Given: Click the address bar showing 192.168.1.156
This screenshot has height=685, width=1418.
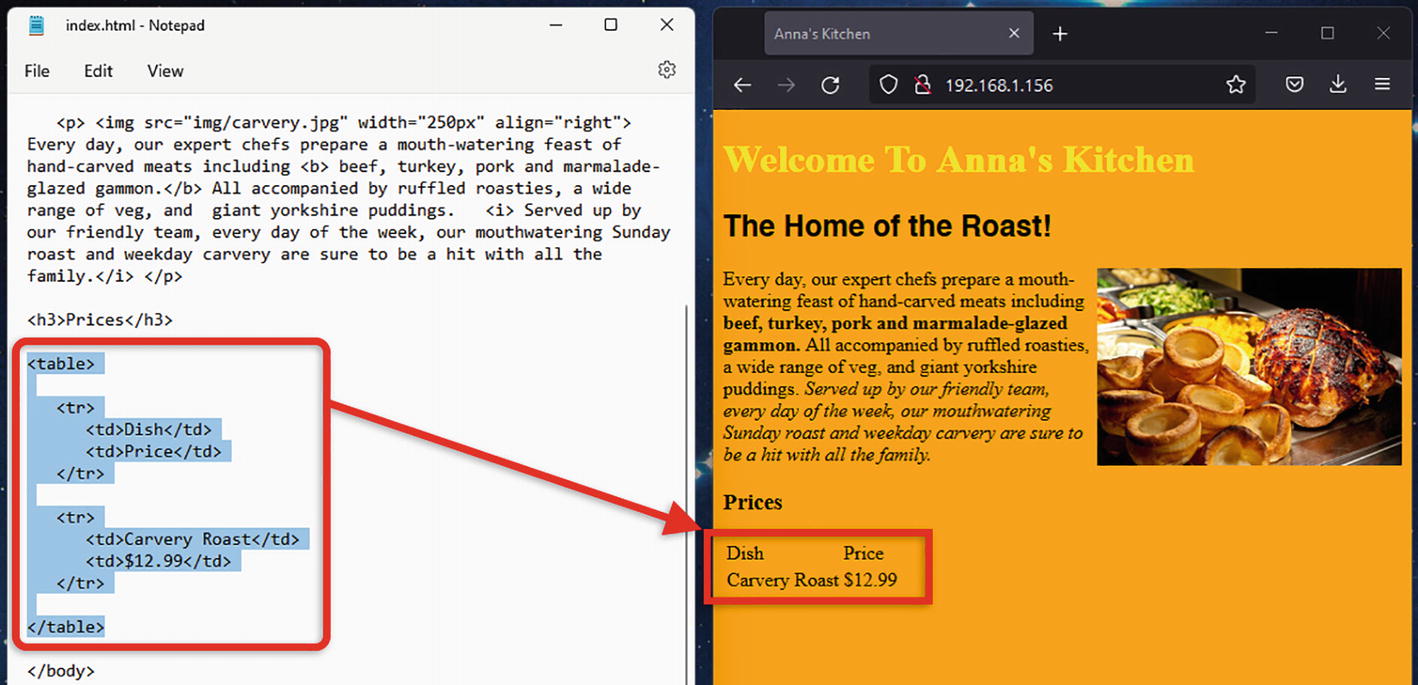Looking at the screenshot, I should click(x=1060, y=85).
